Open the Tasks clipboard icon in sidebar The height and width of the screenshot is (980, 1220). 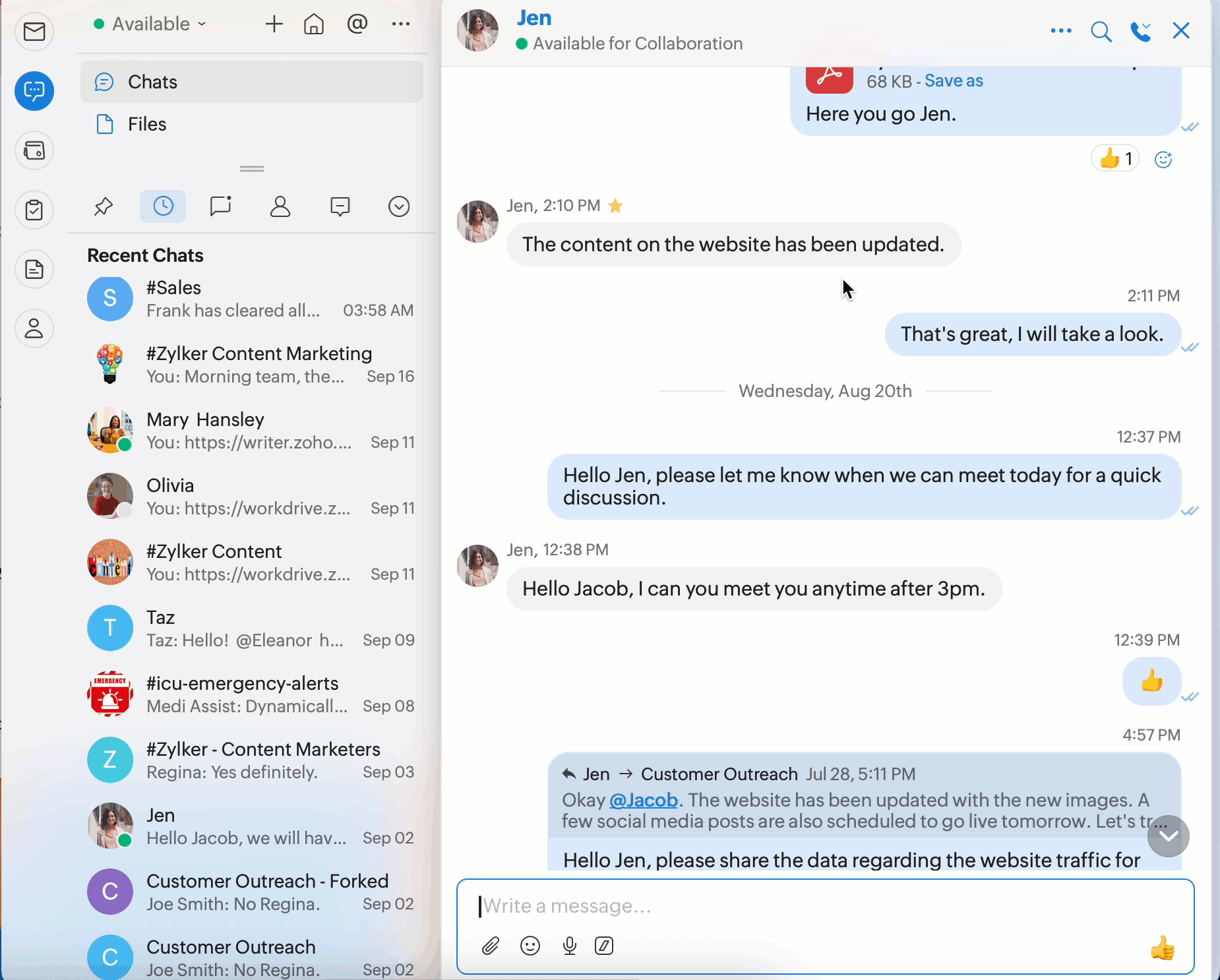(x=34, y=210)
